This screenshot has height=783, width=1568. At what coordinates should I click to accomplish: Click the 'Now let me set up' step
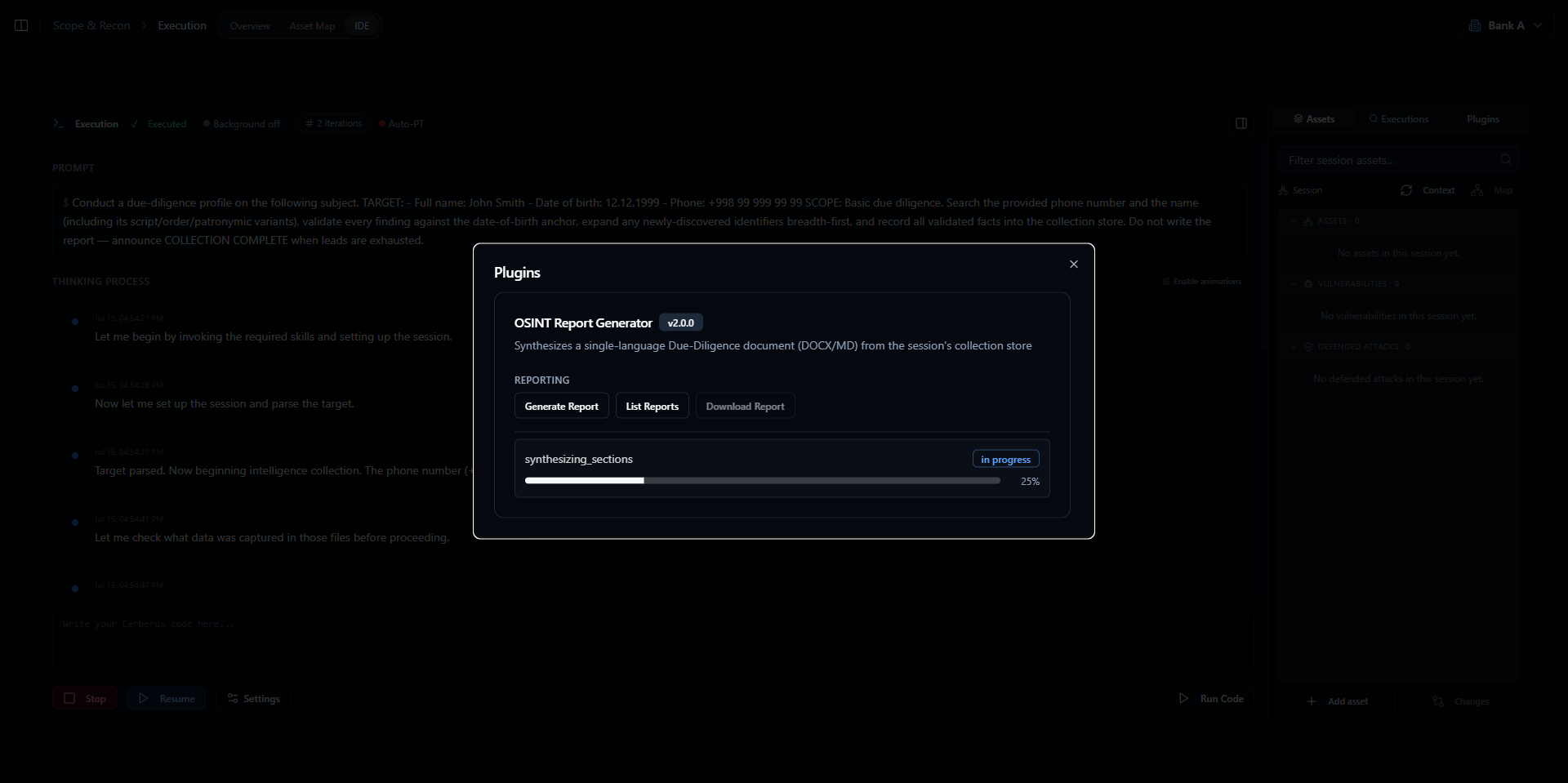pos(225,404)
